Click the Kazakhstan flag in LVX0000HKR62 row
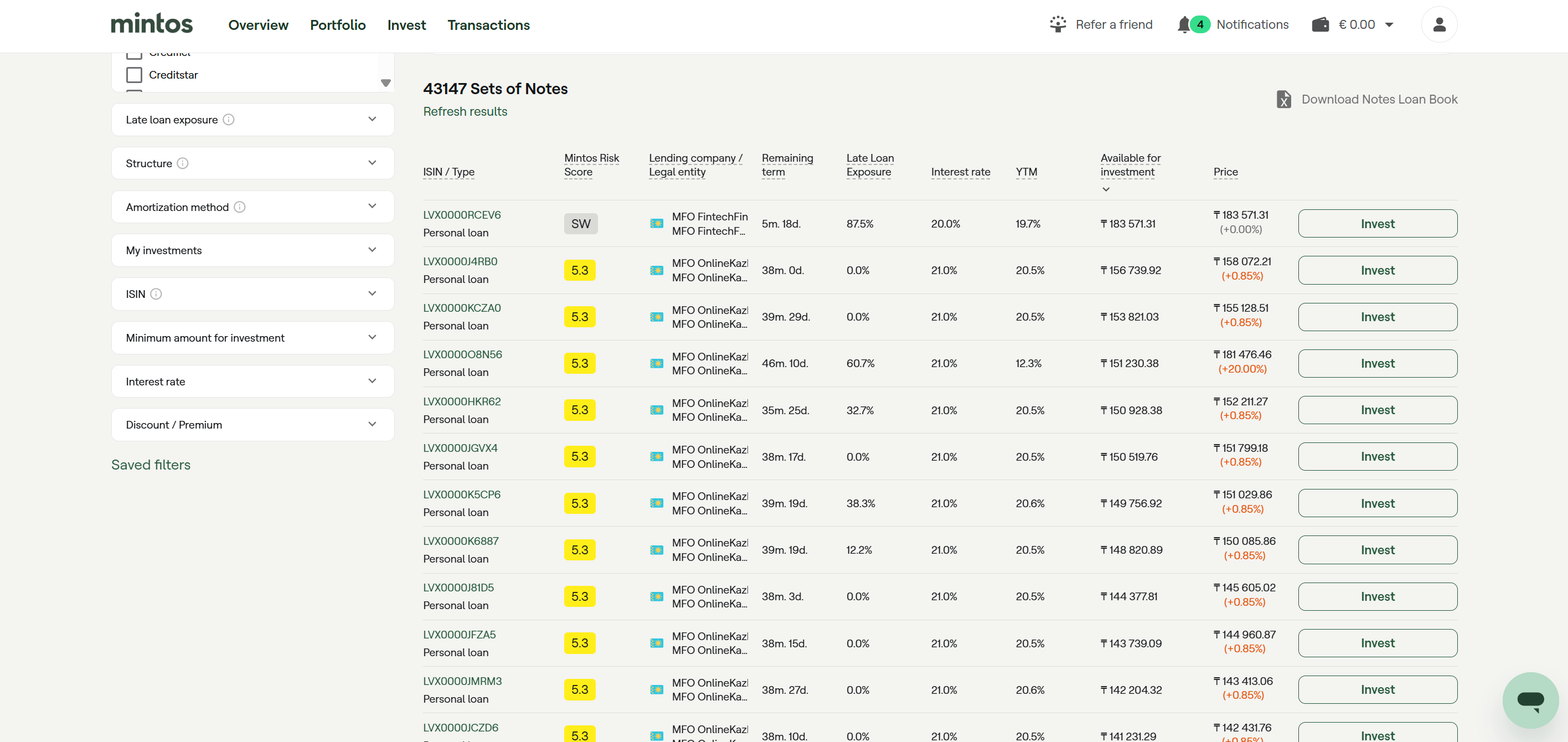The image size is (1568, 742). point(656,410)
